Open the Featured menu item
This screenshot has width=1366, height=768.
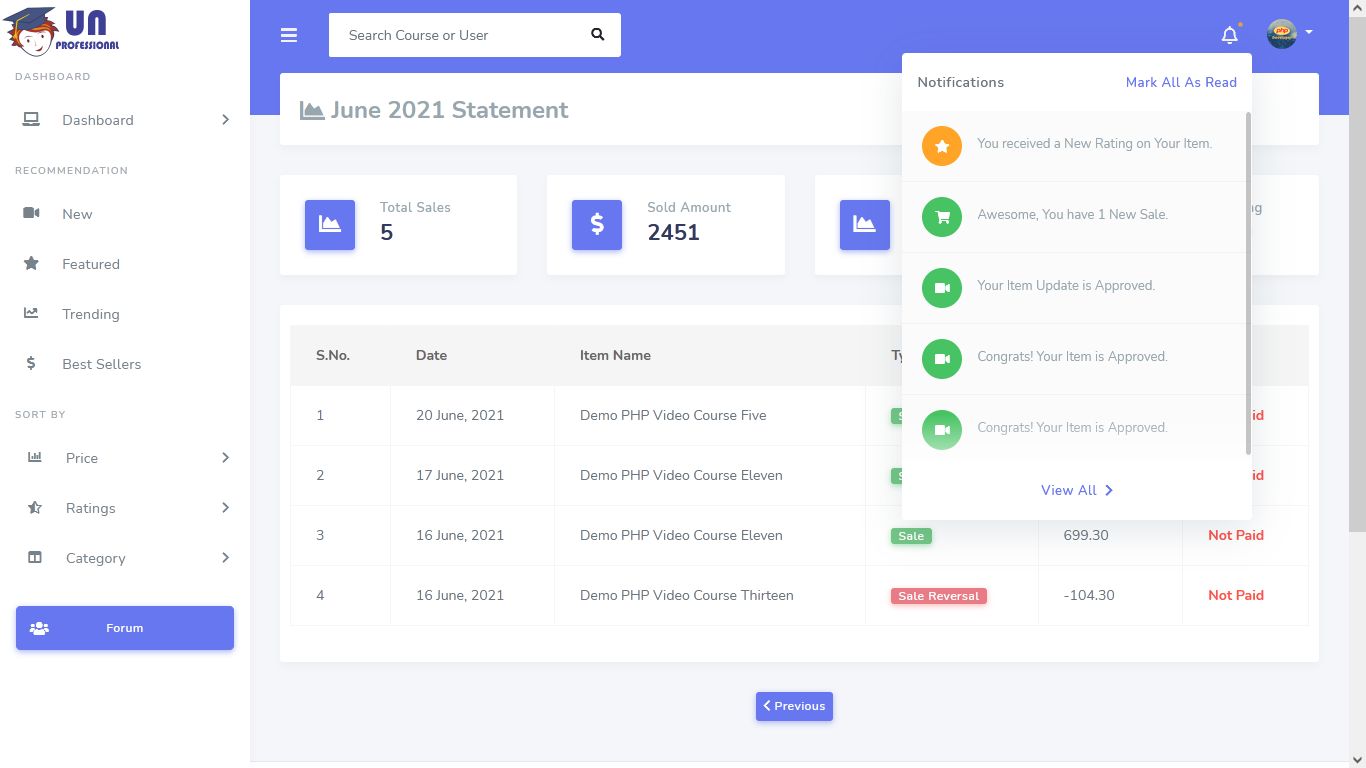click(x=125, y=264)
